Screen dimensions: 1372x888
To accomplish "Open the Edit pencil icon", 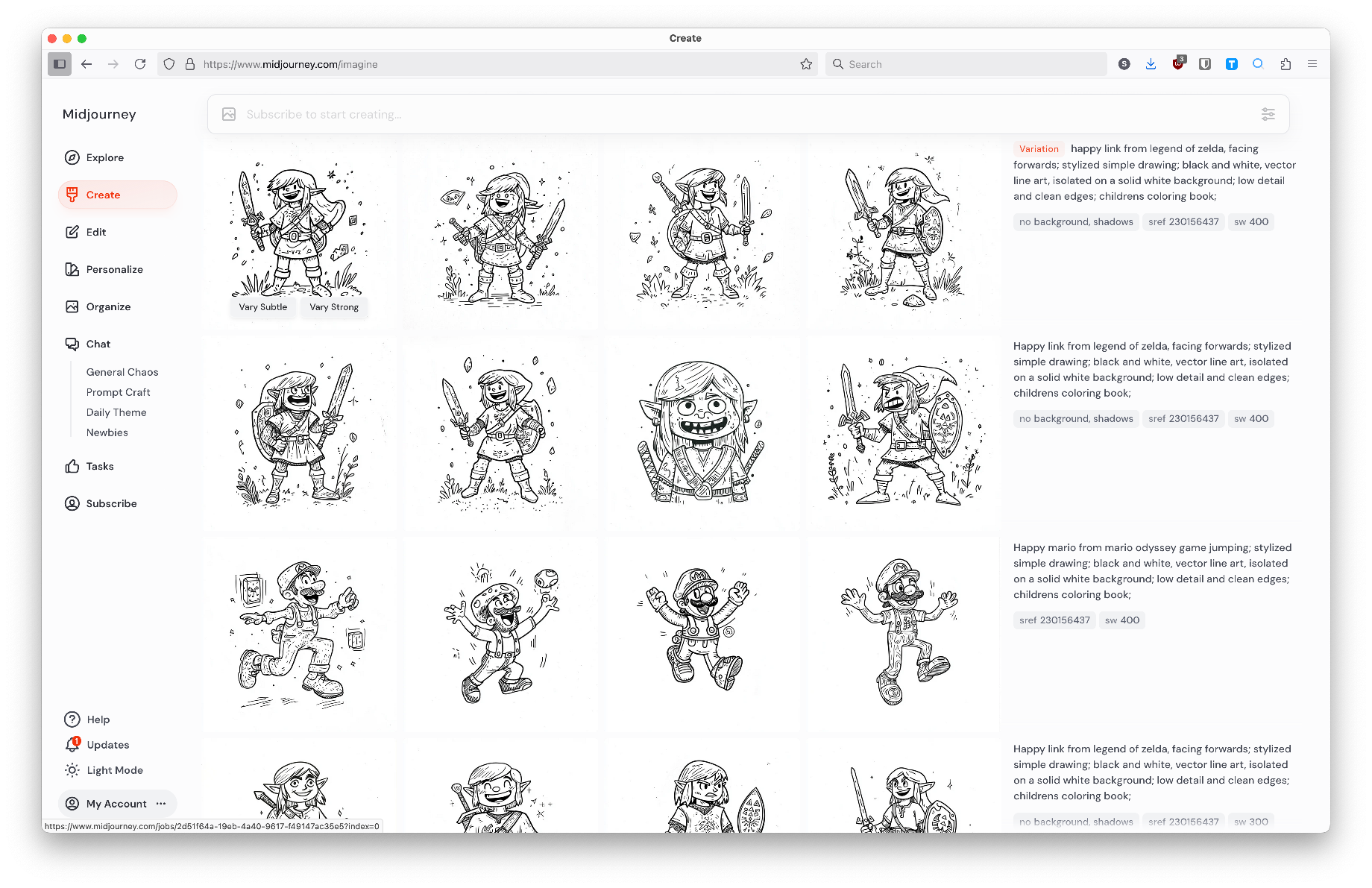I will [72, 232].
